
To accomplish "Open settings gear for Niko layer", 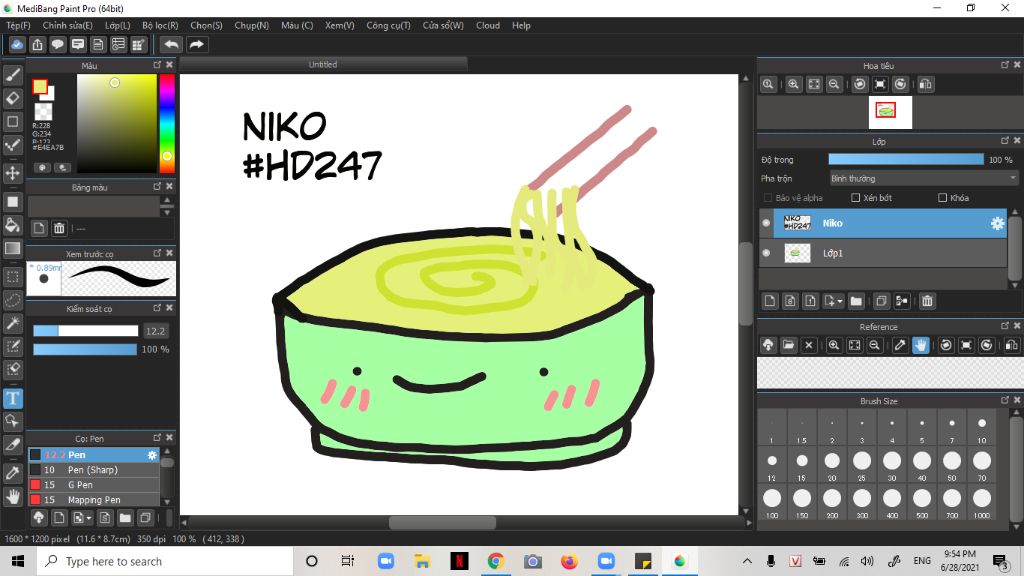I will point(997,223).
